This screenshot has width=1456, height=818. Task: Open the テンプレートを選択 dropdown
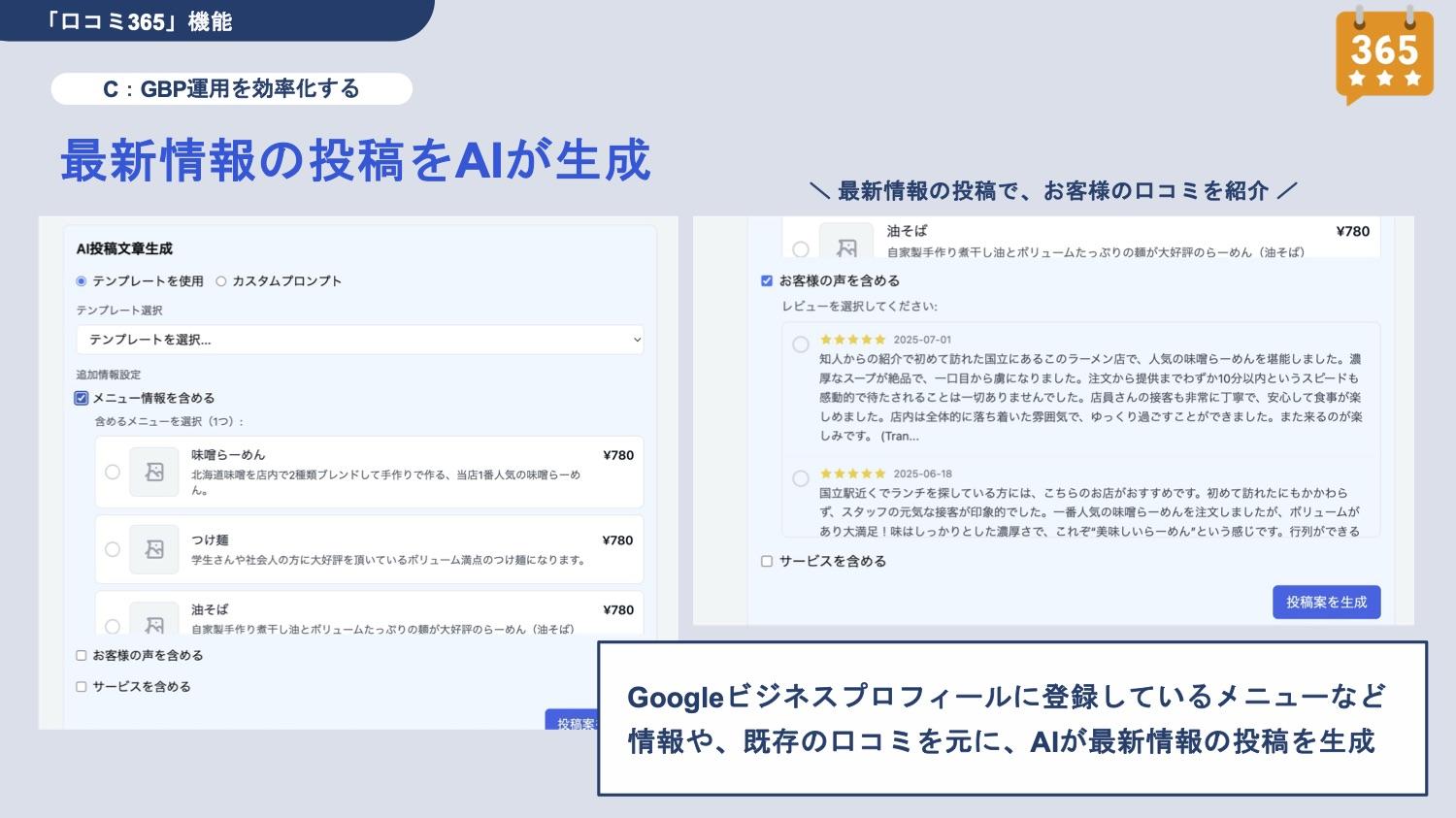pyautogui.click(x=359, y=340)
